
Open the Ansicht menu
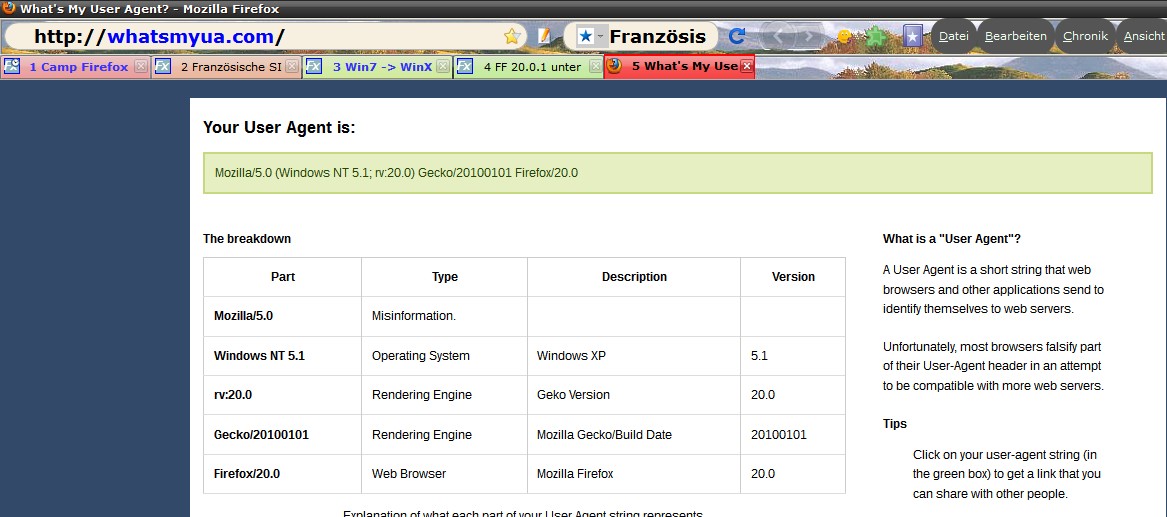tap(1144, 36)
